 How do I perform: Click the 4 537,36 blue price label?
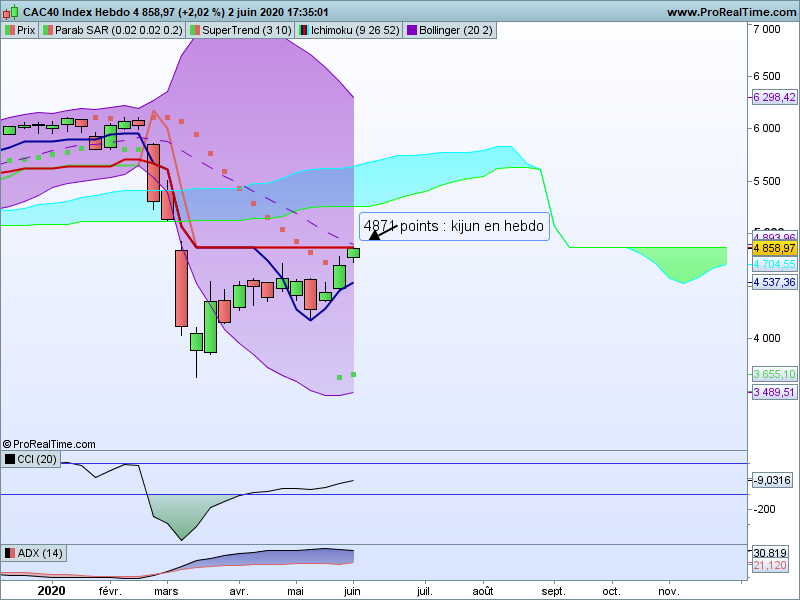coord(774,282)
